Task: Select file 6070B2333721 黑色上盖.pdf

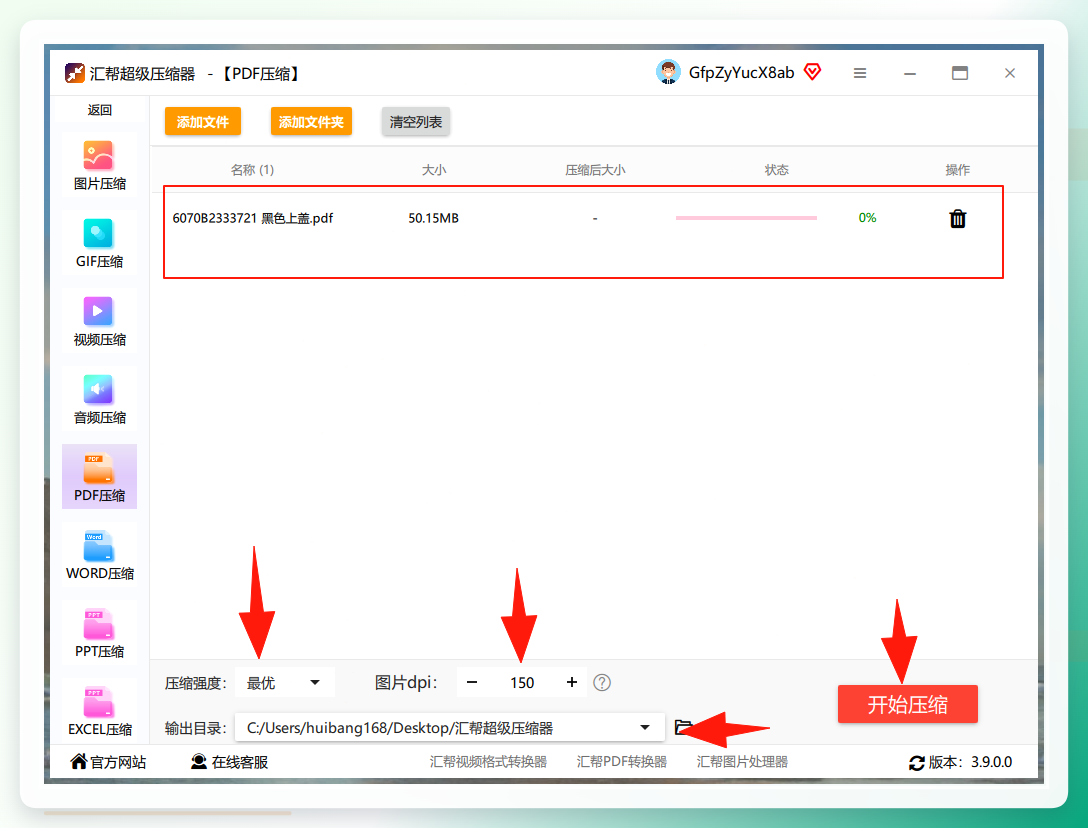Action: (x=253, y=218)
